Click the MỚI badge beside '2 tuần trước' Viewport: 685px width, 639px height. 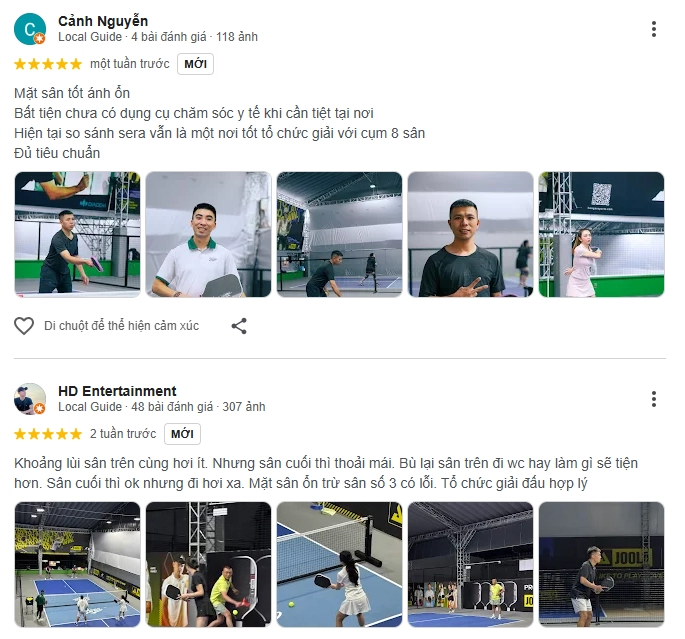click(182, 434)
